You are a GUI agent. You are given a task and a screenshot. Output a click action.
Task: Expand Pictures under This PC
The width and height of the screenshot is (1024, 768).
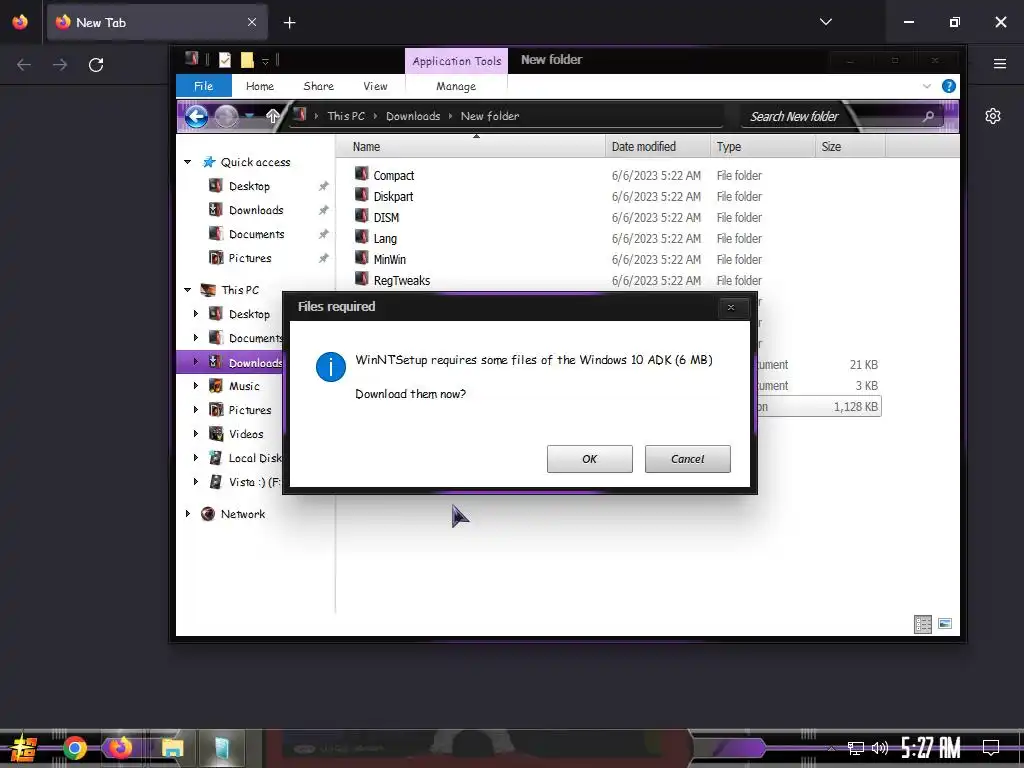(196, 410)
